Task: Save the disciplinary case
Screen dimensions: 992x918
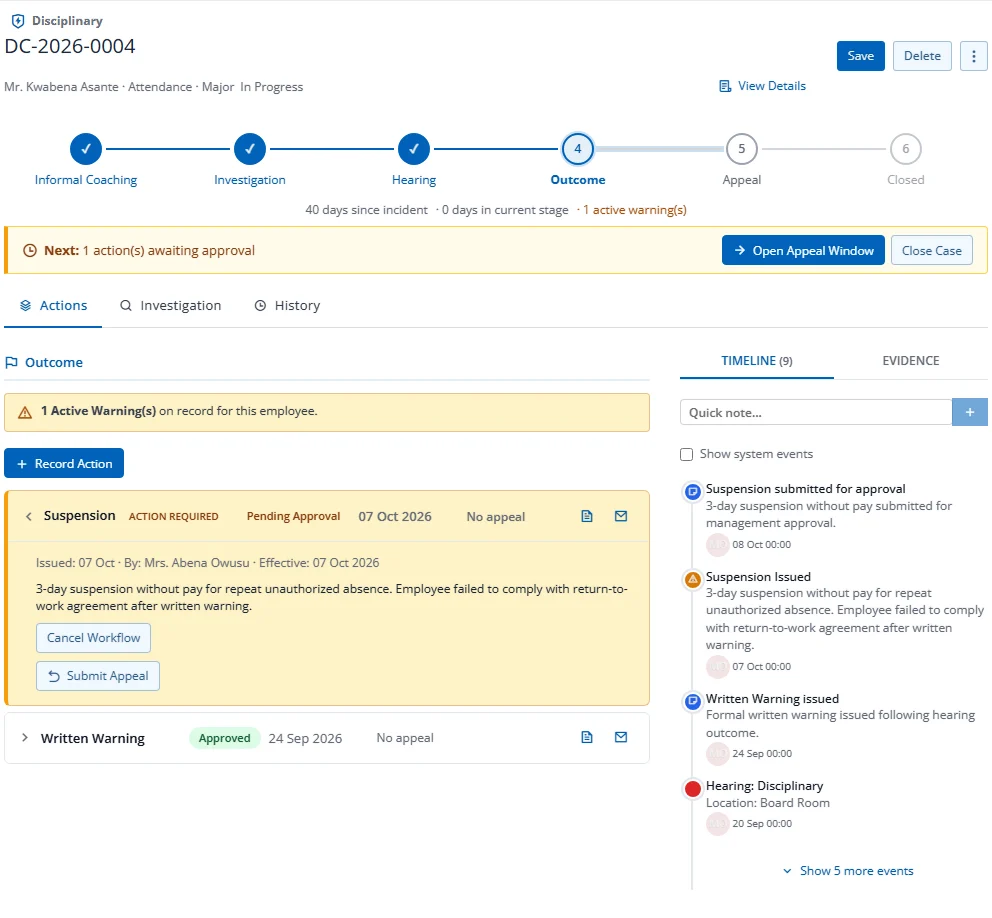Action: (x=860, y=56)
